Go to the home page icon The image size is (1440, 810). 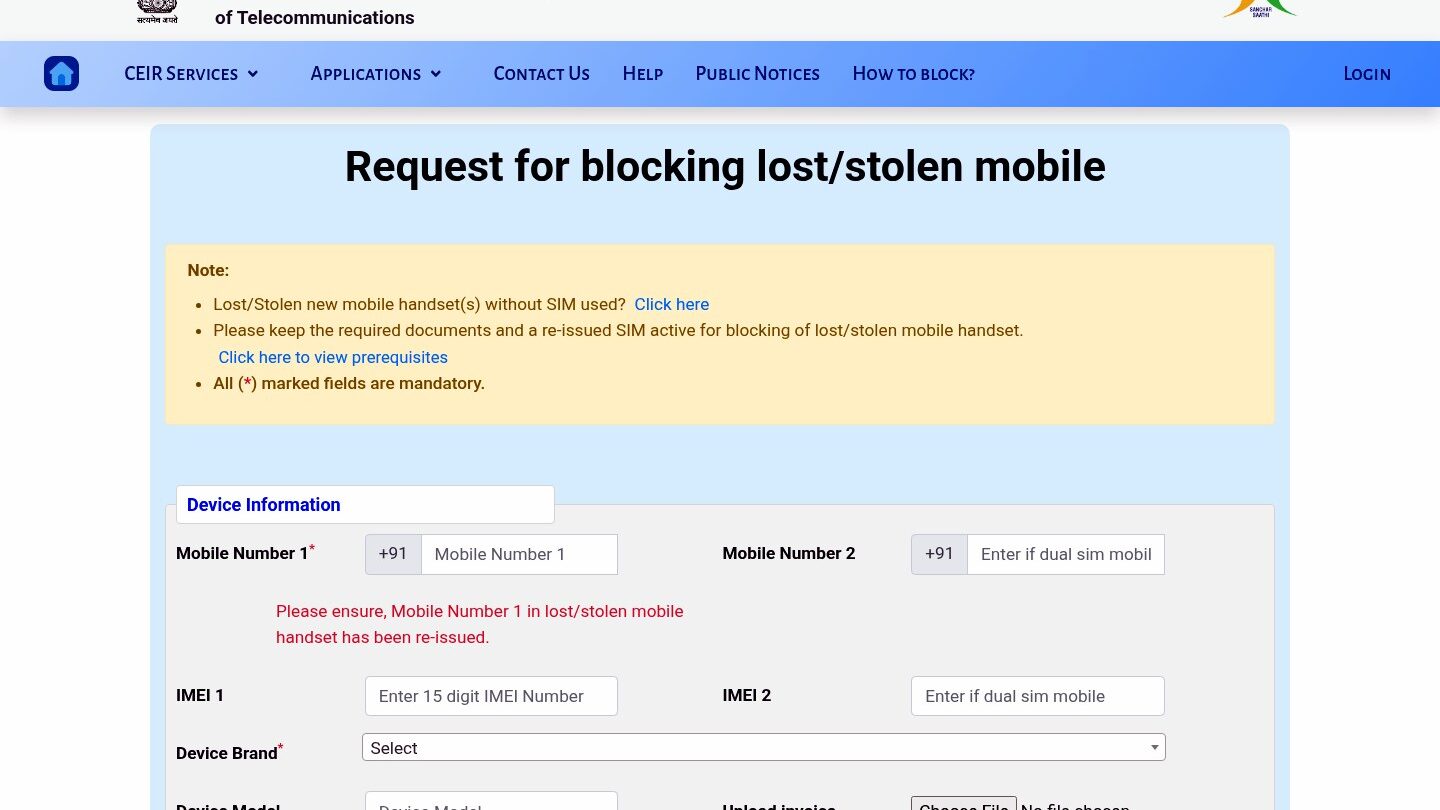click(61, 73)
